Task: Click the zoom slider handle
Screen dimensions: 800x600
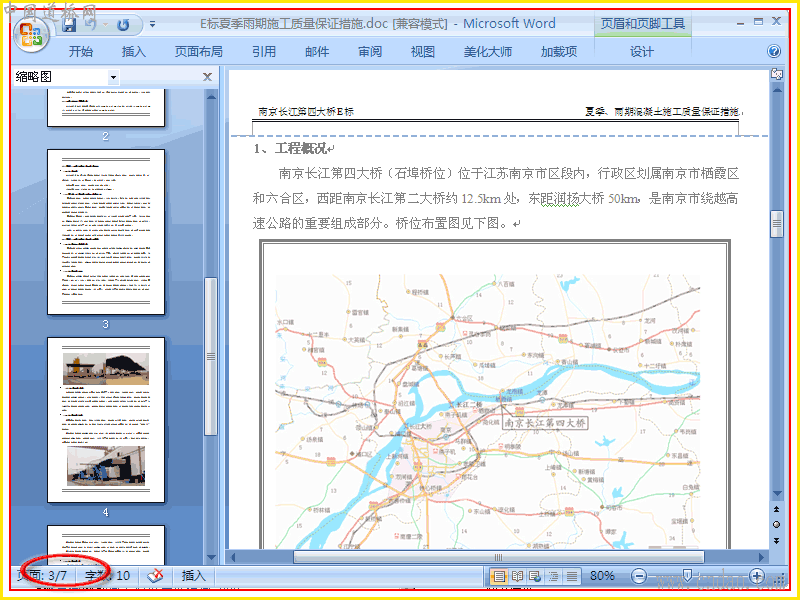Action: 687,577
